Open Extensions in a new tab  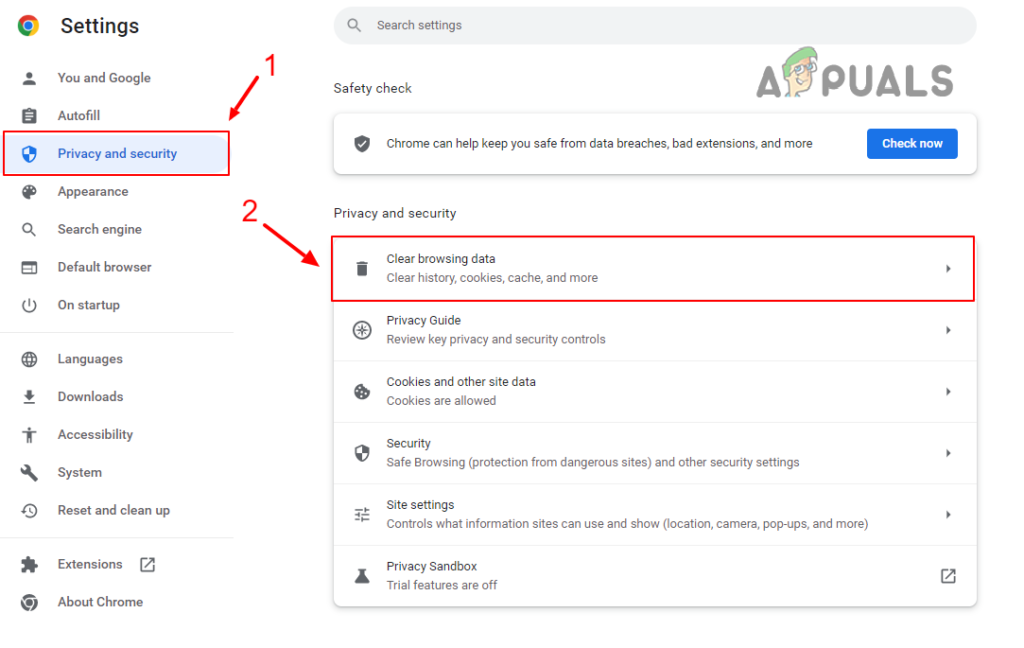(x=147, y=564)
